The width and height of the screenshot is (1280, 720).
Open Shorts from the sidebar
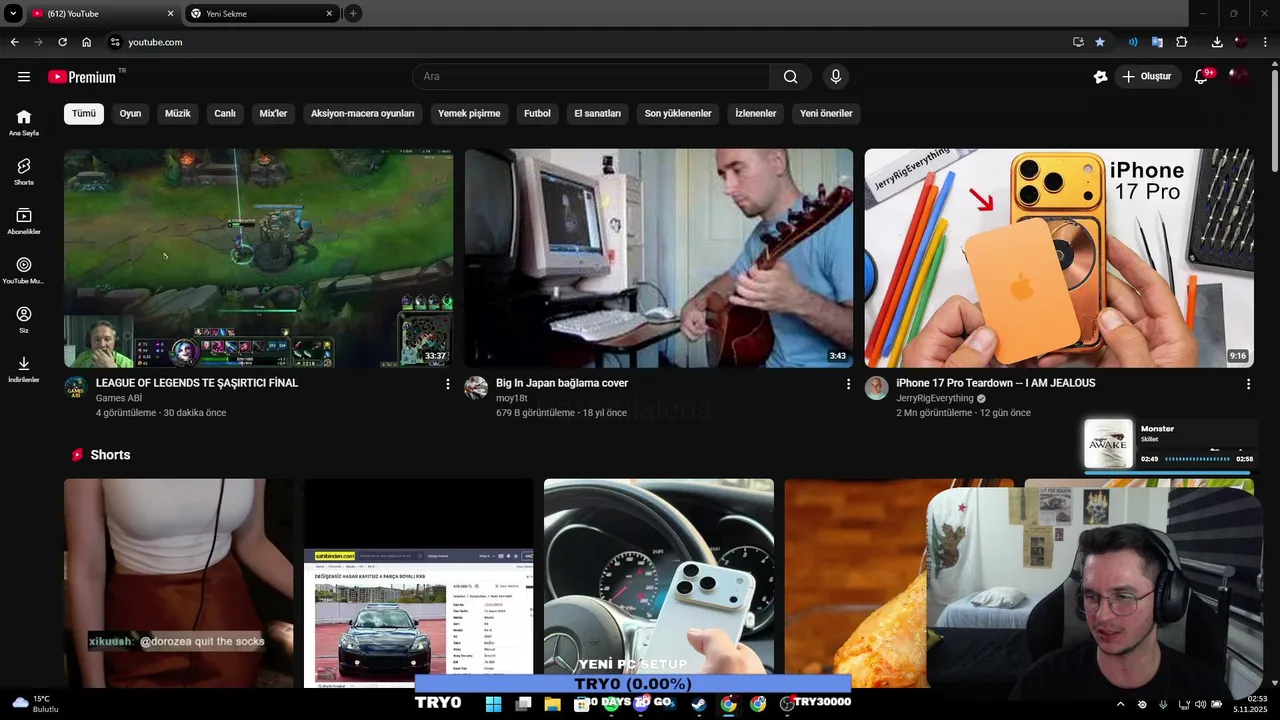click(24, 171)
